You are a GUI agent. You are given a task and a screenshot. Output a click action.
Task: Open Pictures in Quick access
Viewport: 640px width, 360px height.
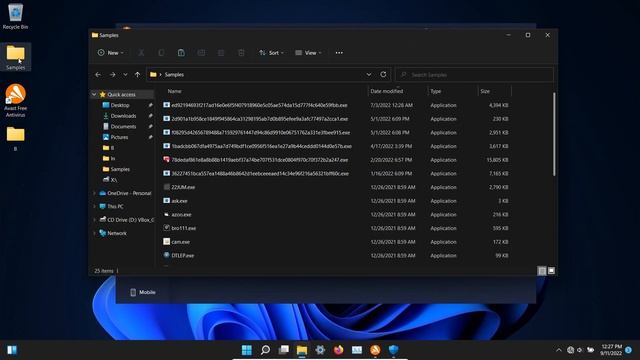click(x=119, y=137)
